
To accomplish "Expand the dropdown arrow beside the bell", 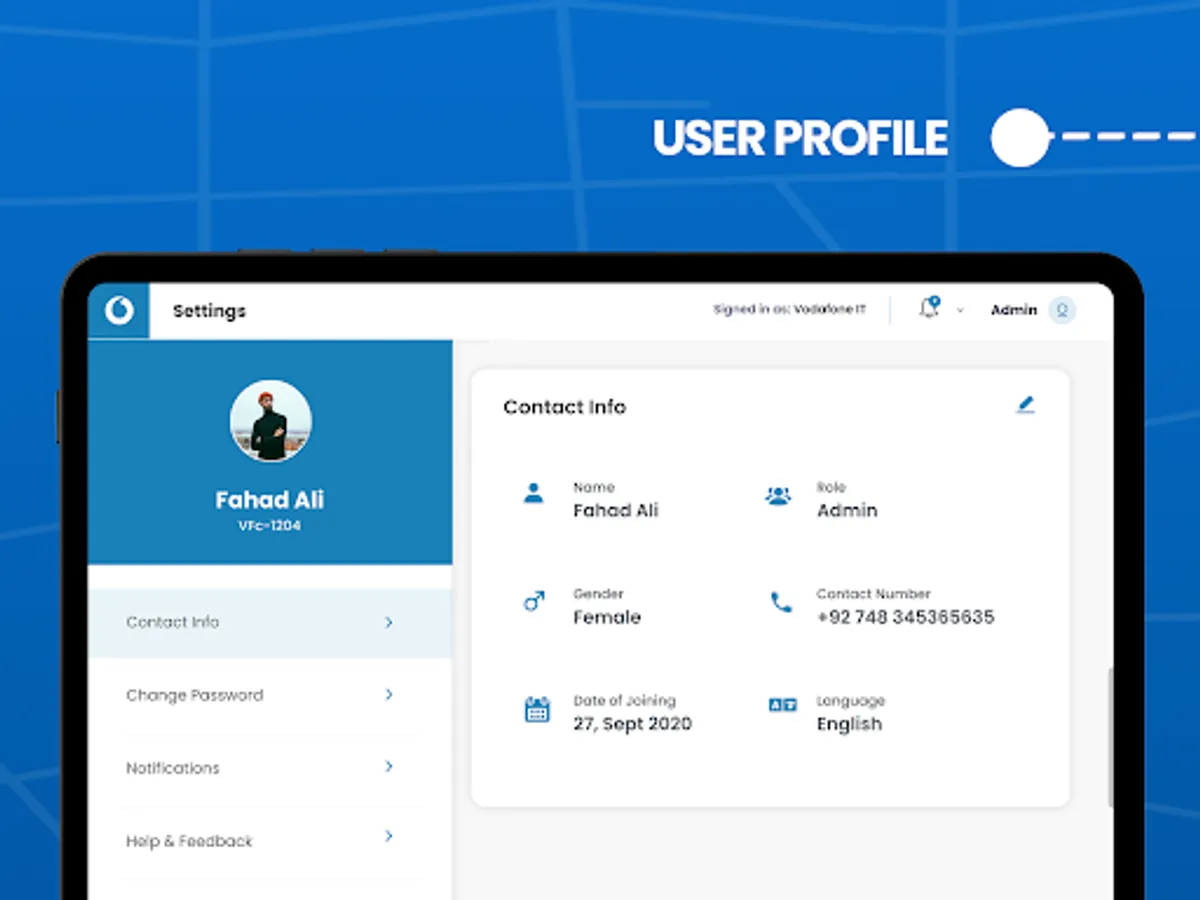I will (960, 311).
